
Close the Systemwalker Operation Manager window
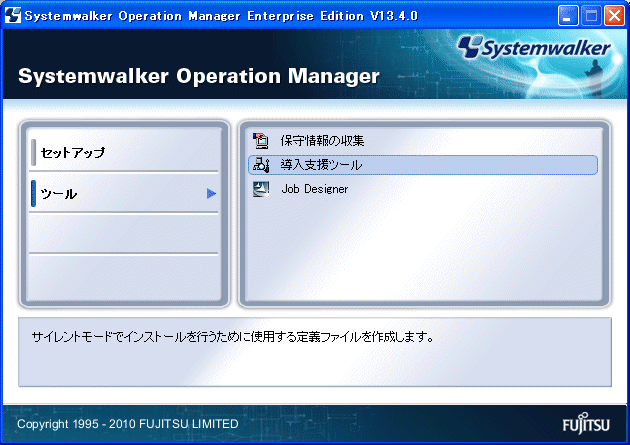click(x=615, y=16)
